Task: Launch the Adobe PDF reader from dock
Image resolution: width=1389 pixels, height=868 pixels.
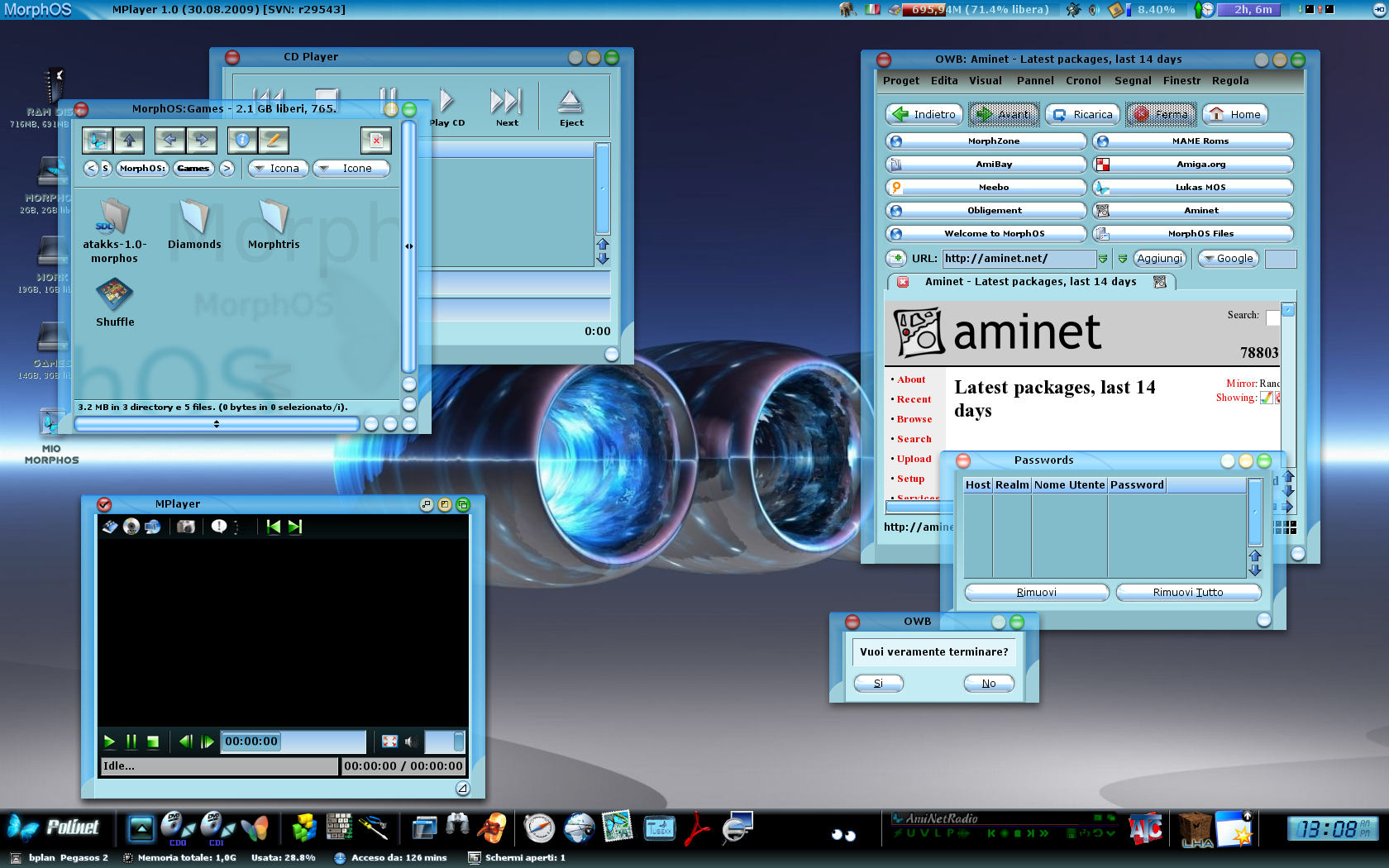Action: (x=696, y=828)
